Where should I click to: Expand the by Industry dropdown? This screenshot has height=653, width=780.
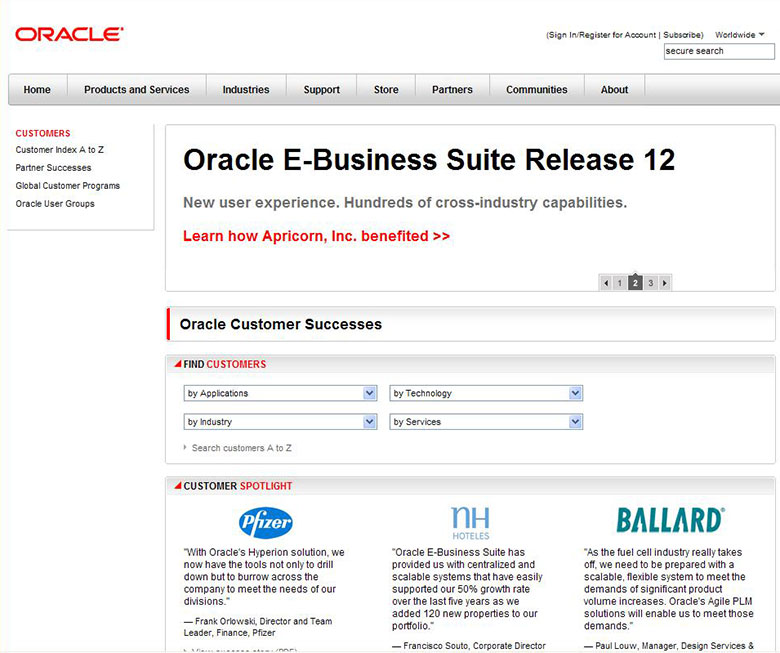280,422
